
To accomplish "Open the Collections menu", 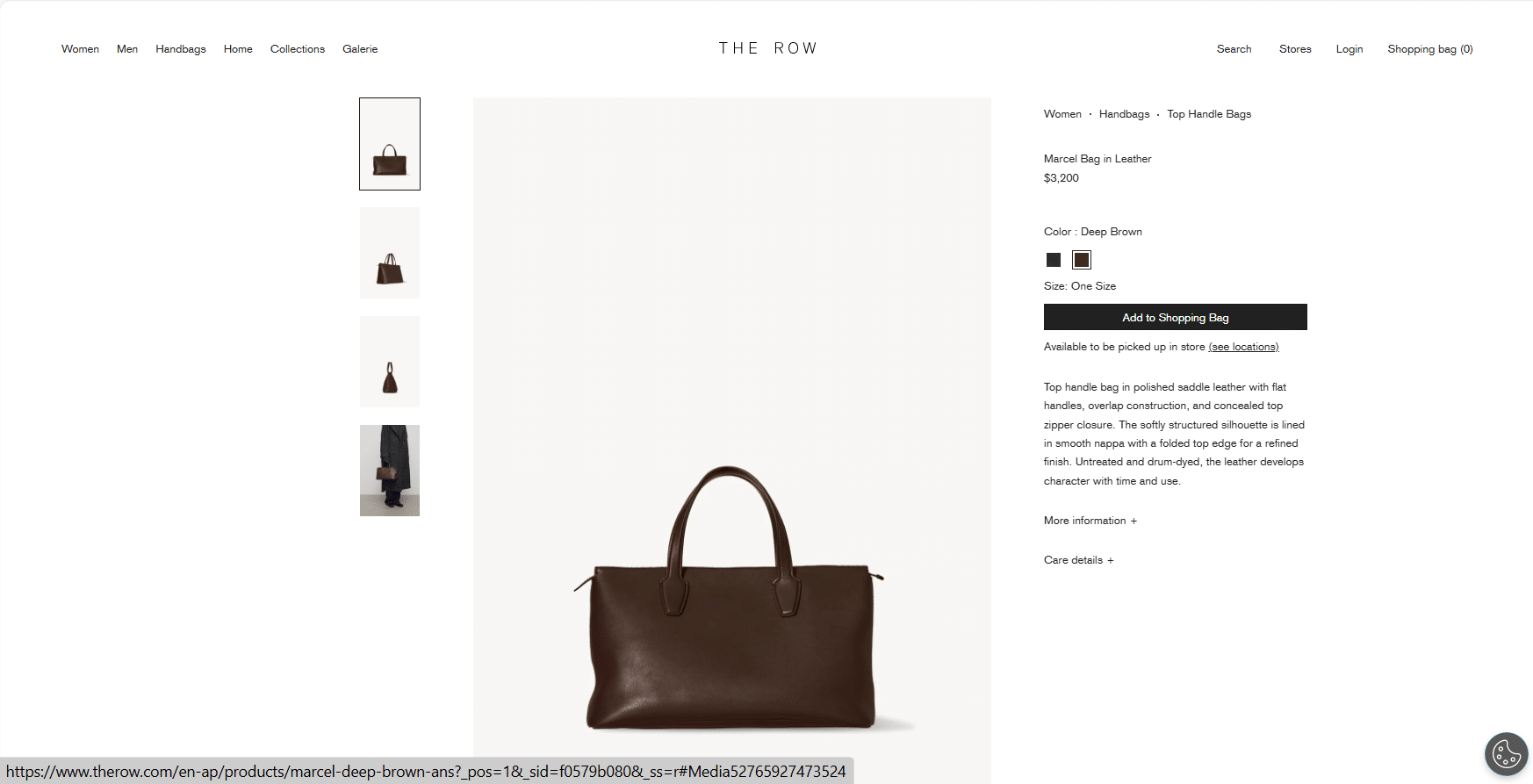I will (298, 49).
